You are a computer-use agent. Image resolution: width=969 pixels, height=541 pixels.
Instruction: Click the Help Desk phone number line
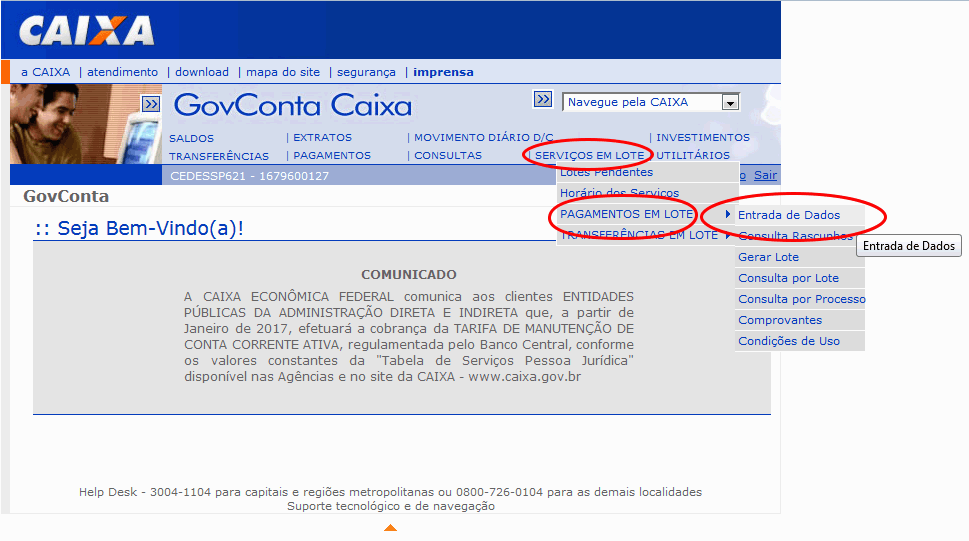[x=391, y=492]
